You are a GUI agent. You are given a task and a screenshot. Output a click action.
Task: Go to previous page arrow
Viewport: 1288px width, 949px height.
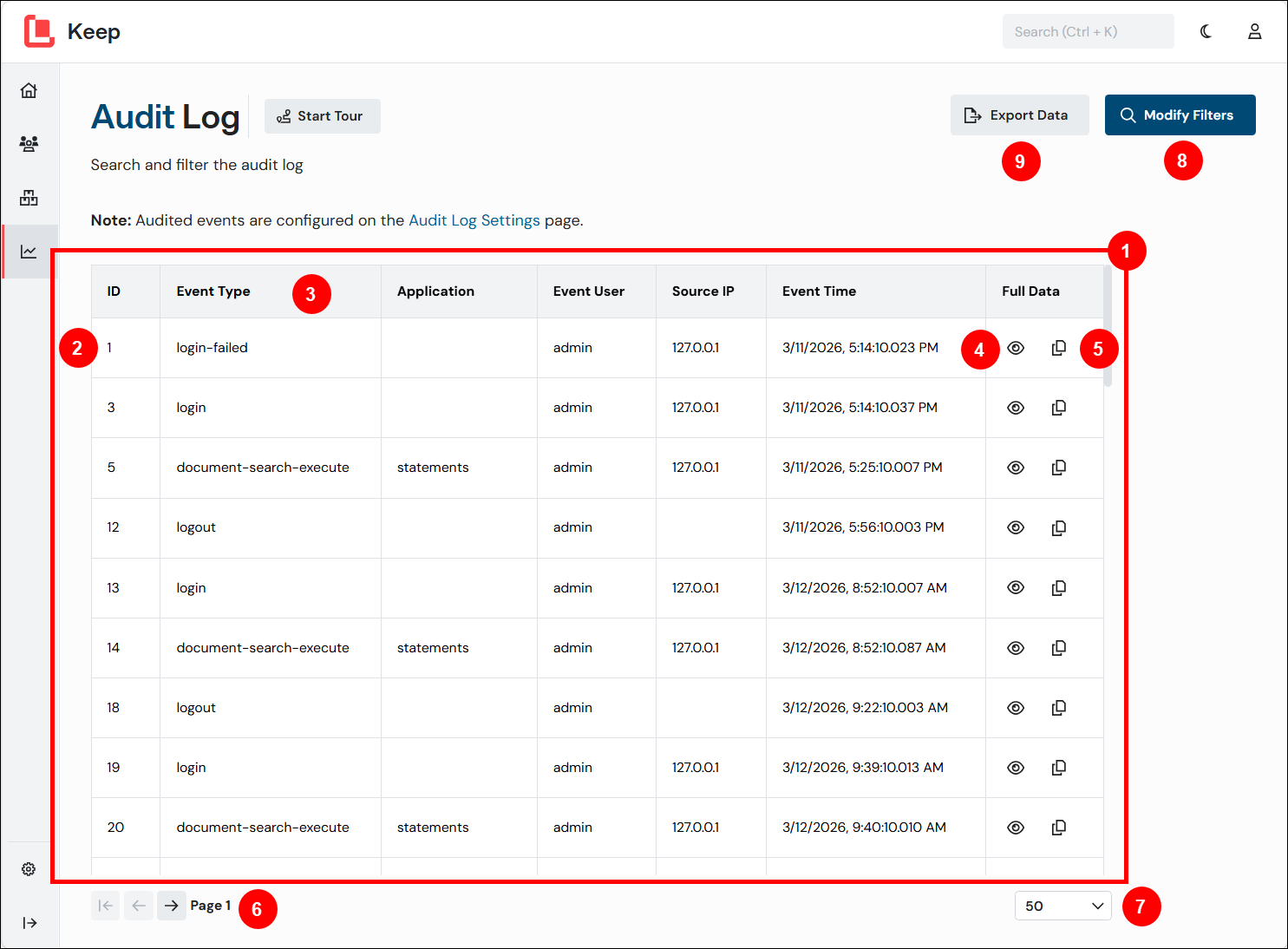(139, 906)
